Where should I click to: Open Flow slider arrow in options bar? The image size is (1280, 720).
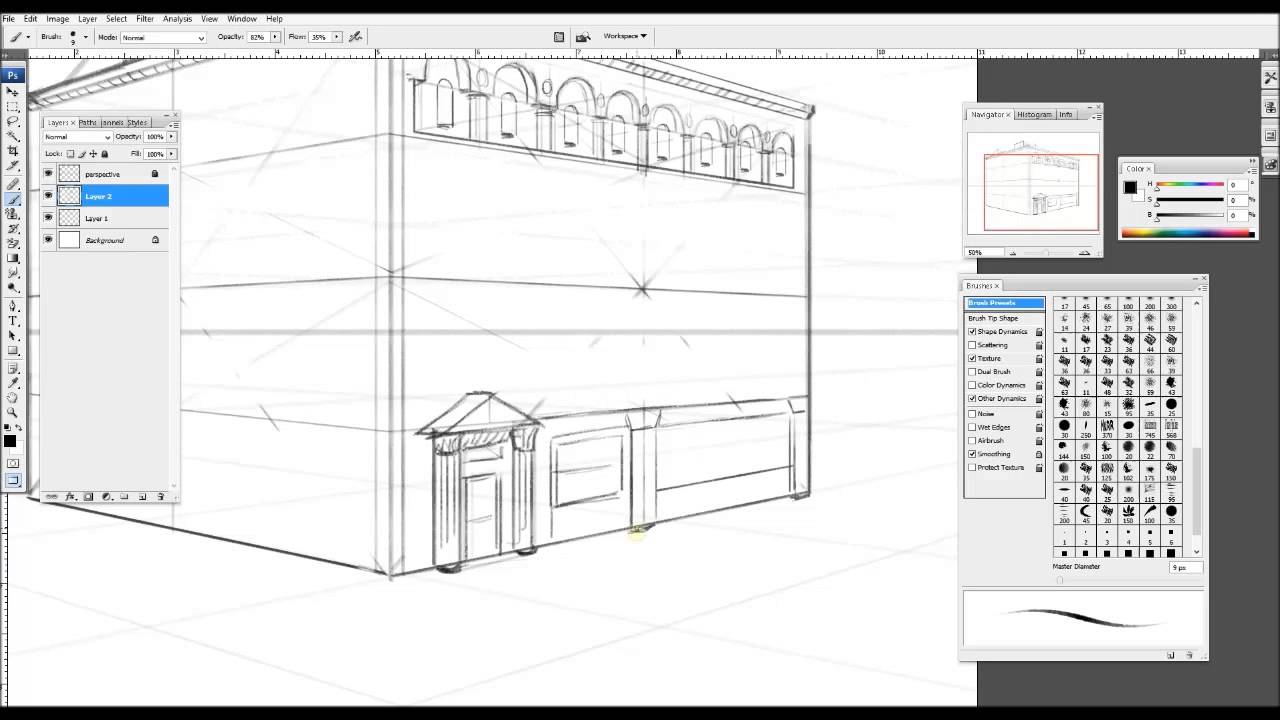337,37
